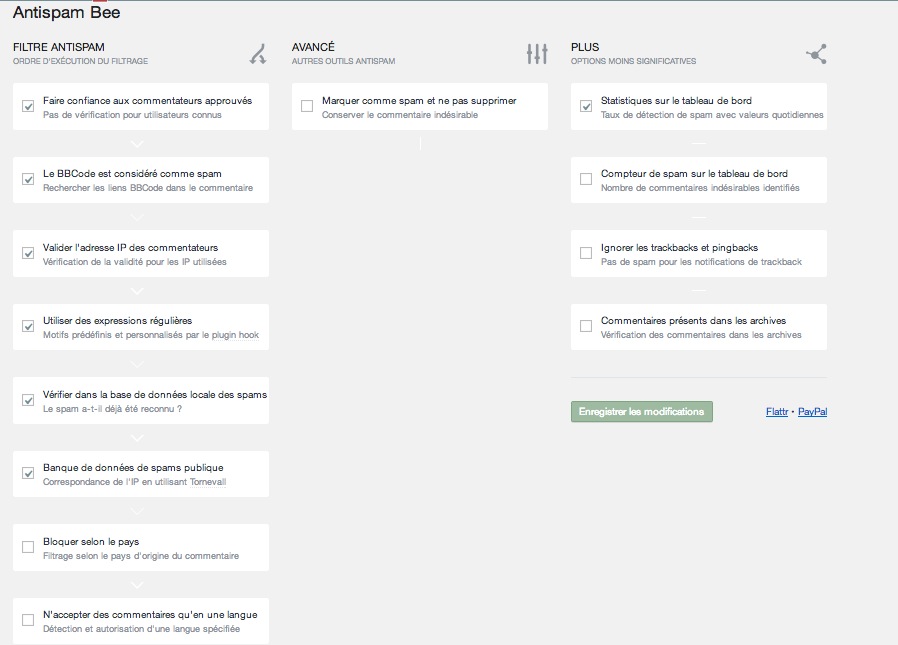898x645 pixels.
Task: Open the PayPal donation link
Action: coord(812,412)
